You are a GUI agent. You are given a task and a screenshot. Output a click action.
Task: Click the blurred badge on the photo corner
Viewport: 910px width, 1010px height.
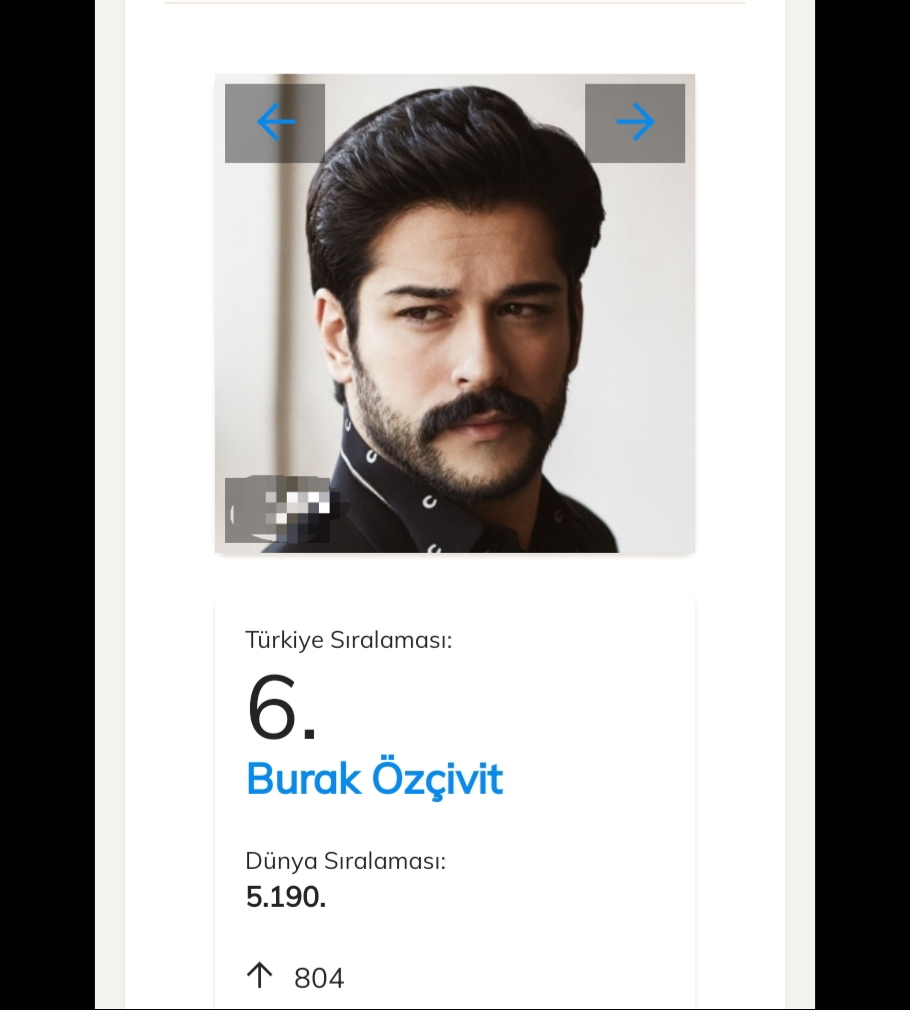278,510
